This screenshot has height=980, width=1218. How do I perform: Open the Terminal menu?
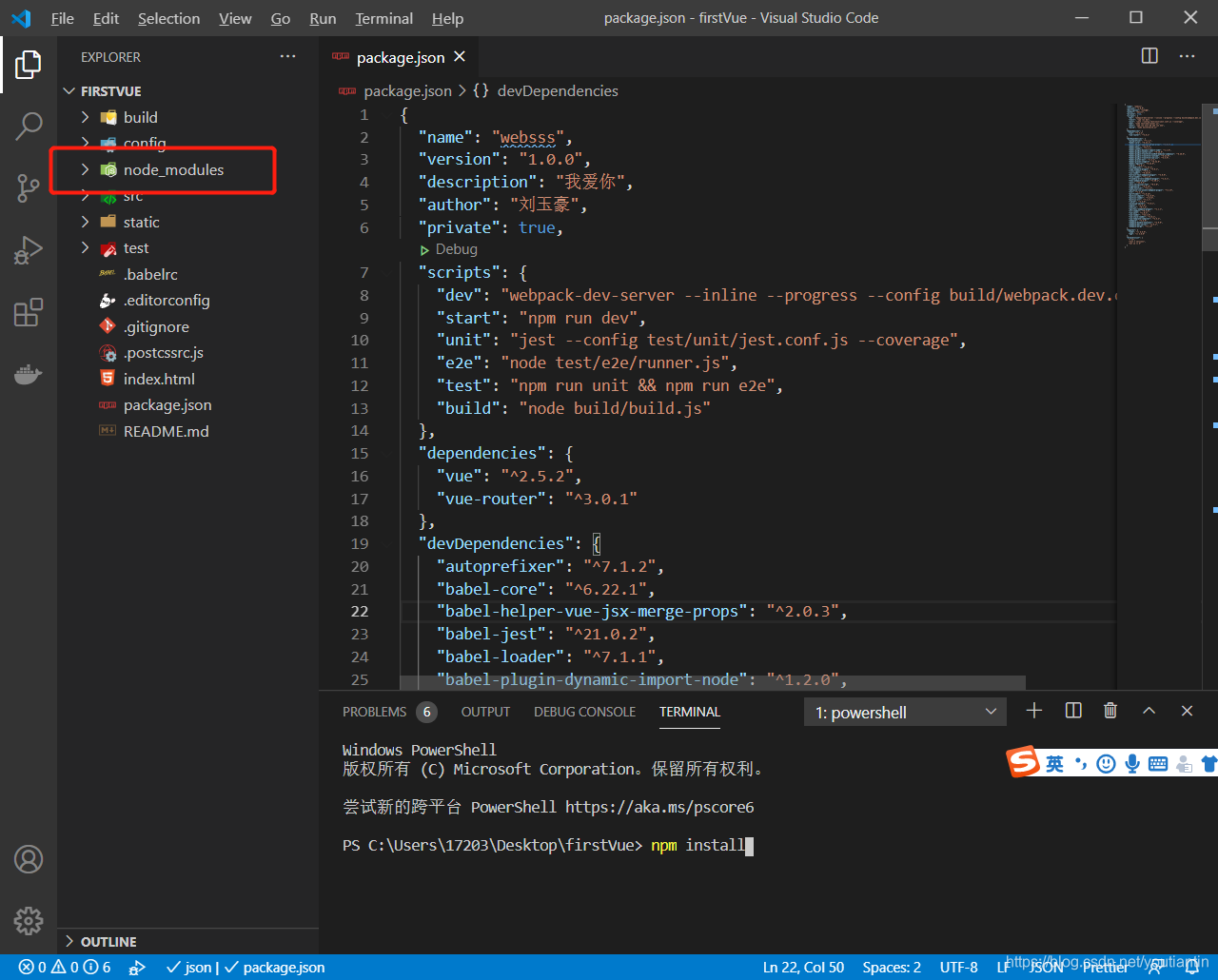click(384, 18)
